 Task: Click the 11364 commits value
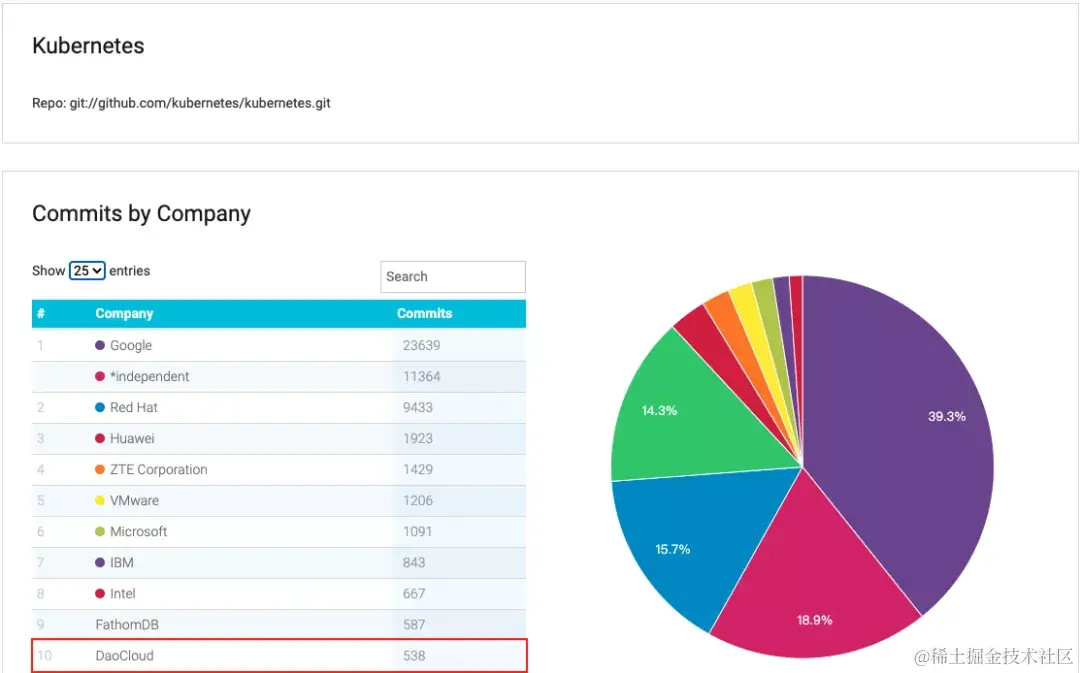point(422,376)
